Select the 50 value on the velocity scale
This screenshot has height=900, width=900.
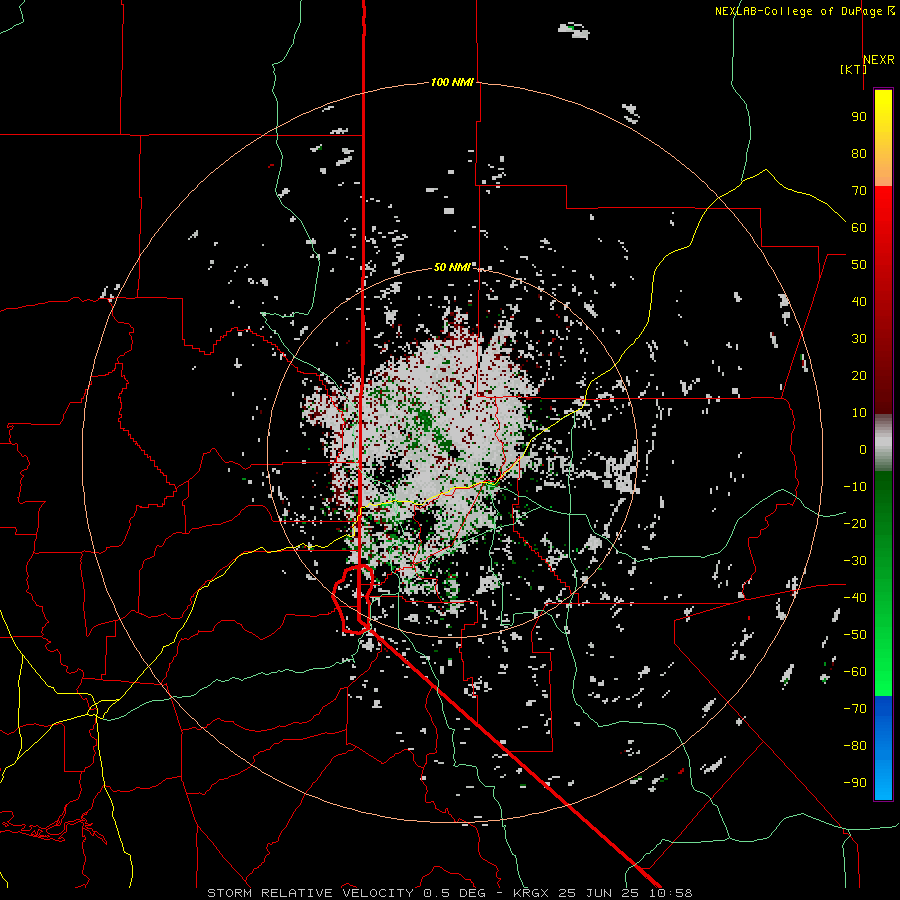(x=859, y=265)
